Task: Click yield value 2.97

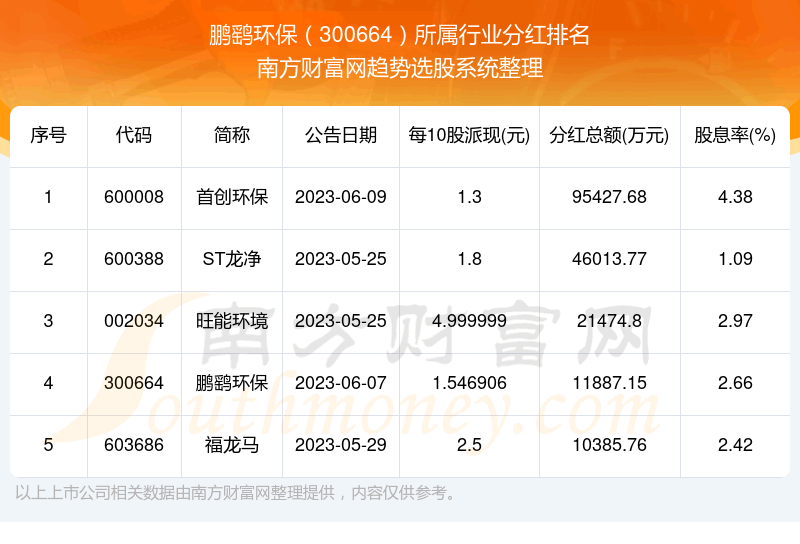Action: (x=735, y=321)
